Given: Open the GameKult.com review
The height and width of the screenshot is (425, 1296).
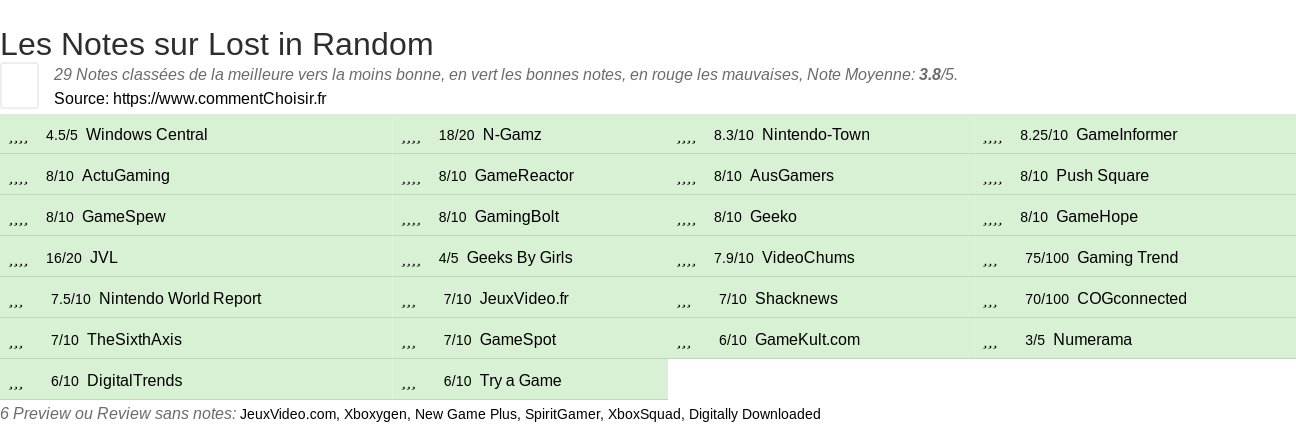Looking at the screenshot, I should pyautogui.click(x=807, y=340).
